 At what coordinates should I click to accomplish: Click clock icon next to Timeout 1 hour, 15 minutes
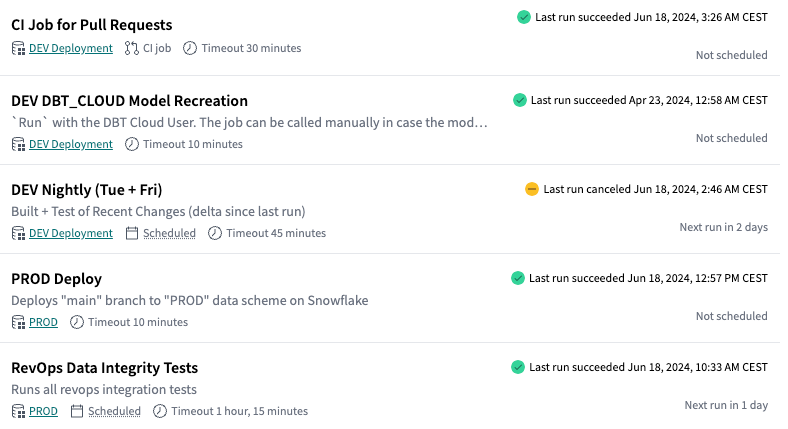pos(160,411)
